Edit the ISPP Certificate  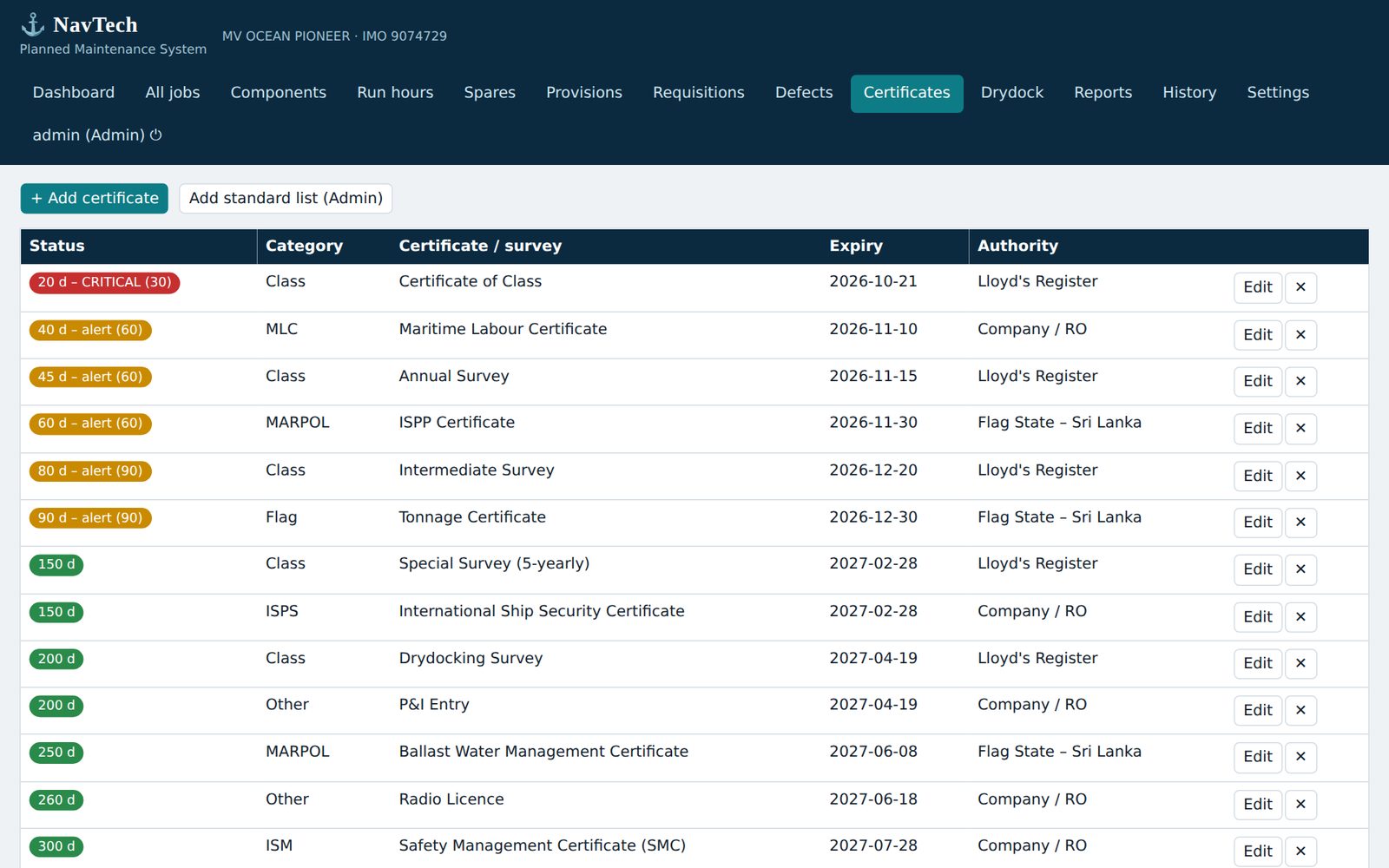1258,428
